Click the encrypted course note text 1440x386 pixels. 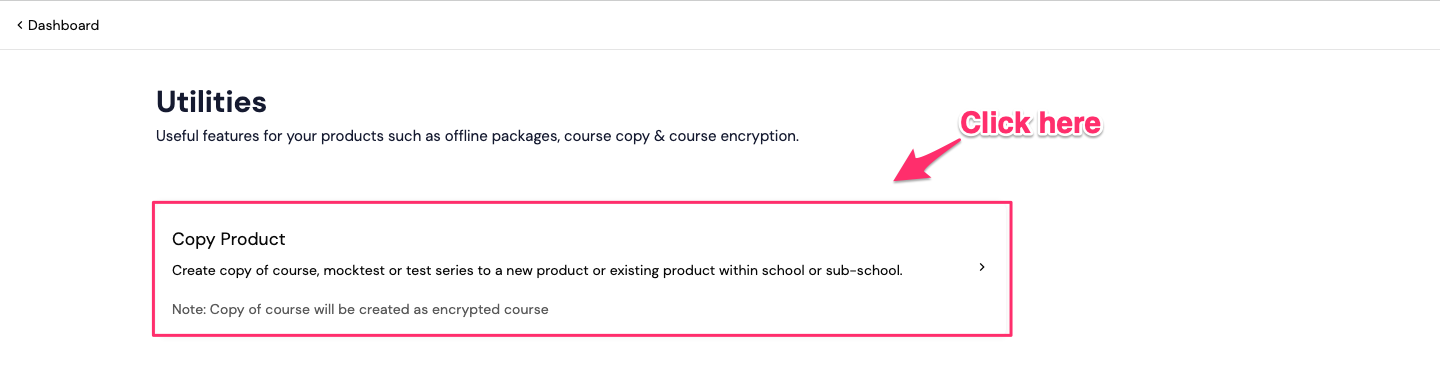click(360, 309)
